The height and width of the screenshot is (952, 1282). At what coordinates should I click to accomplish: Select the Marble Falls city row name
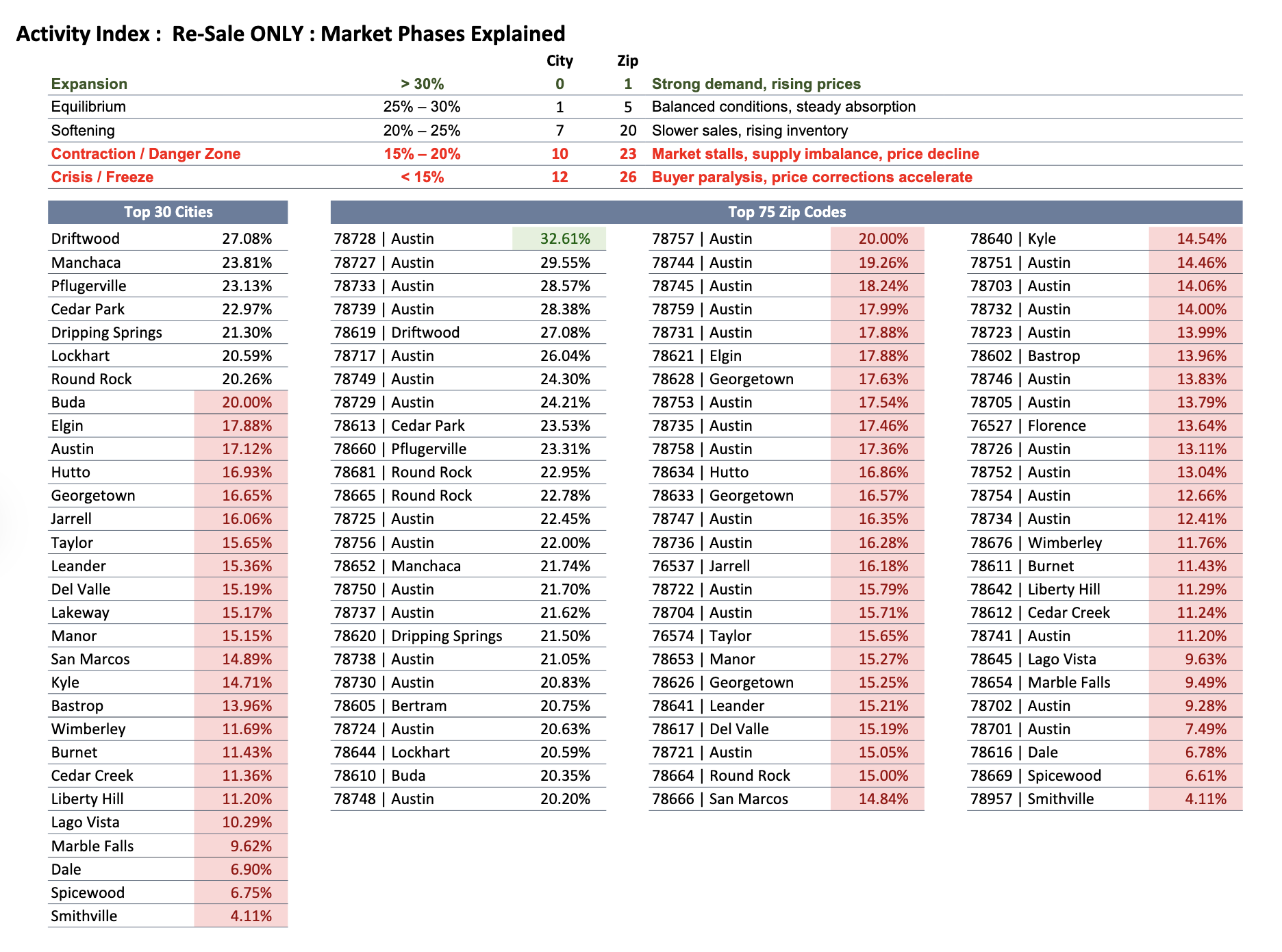pyautogui.click(x=92, y=847)
